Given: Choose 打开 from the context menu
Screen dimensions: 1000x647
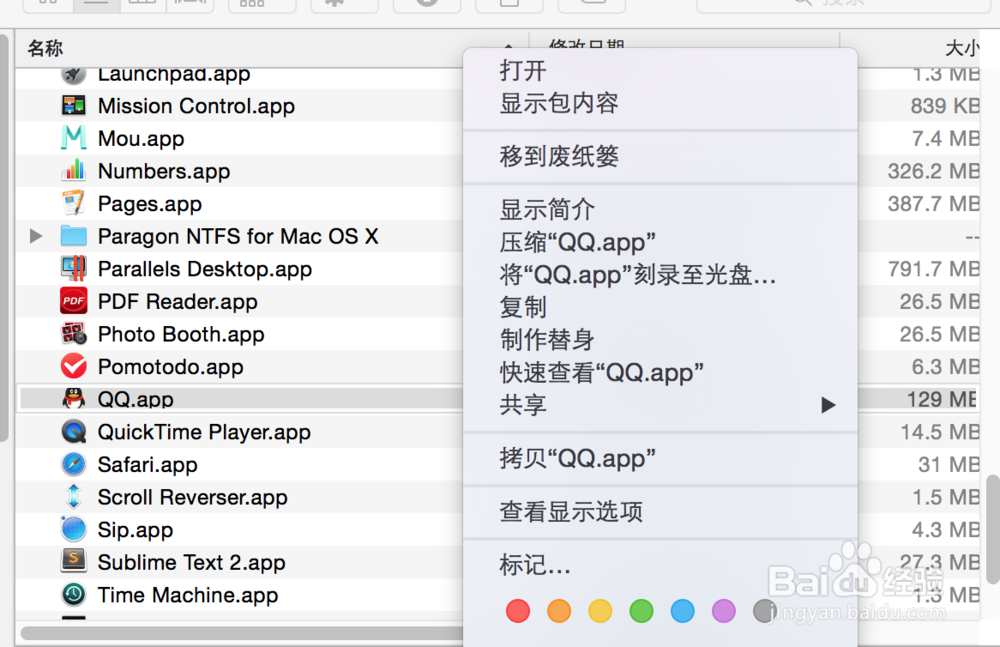Looking at the screenshot, I should point(523,70).
